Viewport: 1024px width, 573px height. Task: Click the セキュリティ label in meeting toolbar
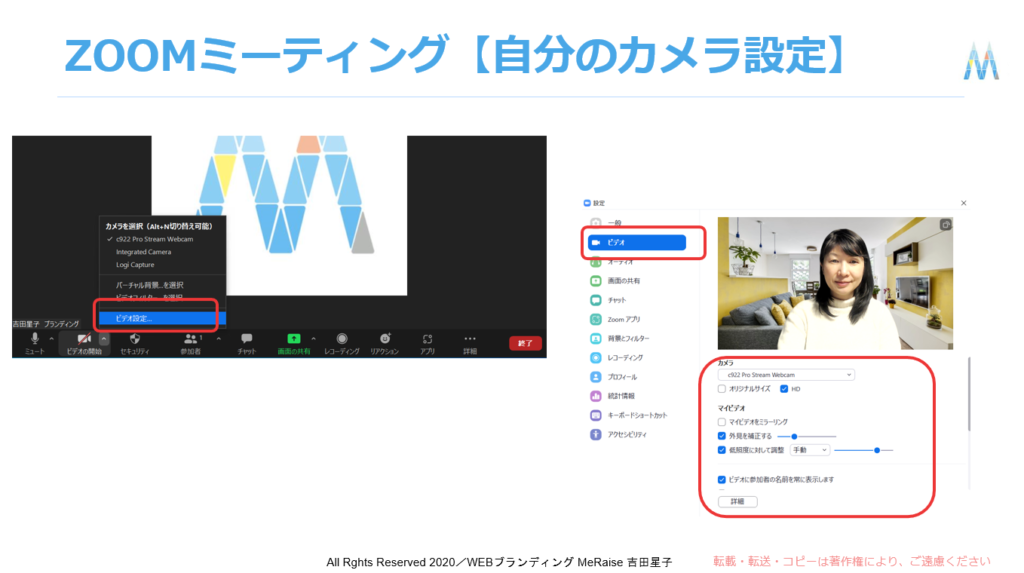point(135,352)
